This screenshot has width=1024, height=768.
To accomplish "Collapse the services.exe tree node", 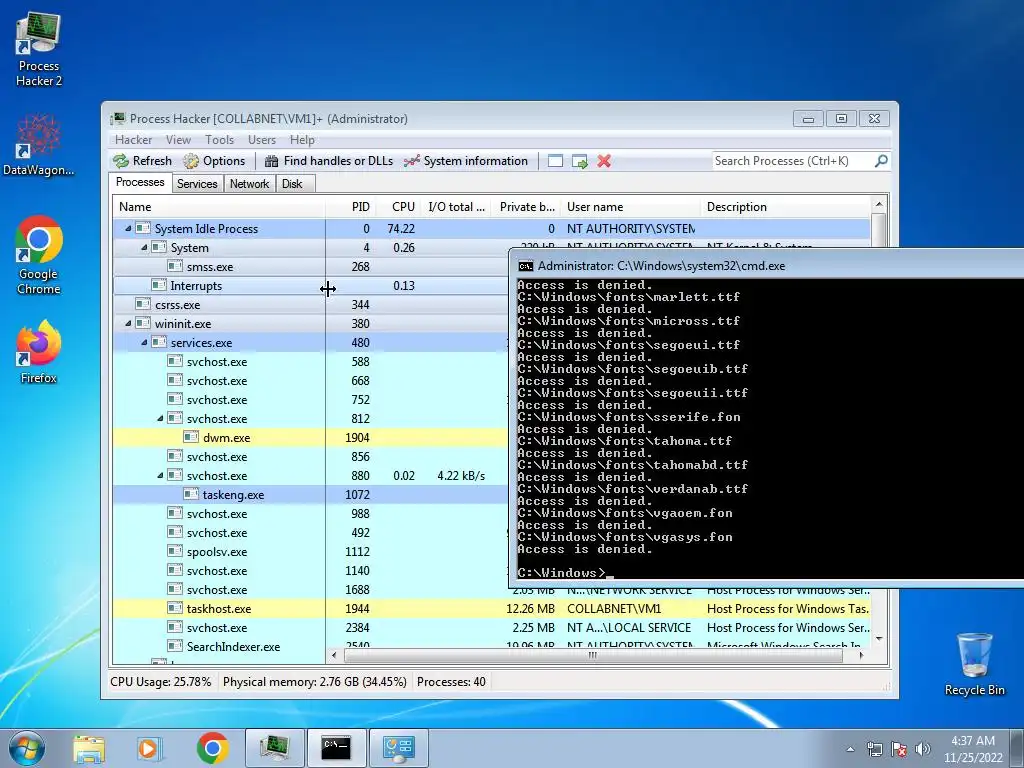I will tap(144, 342).
